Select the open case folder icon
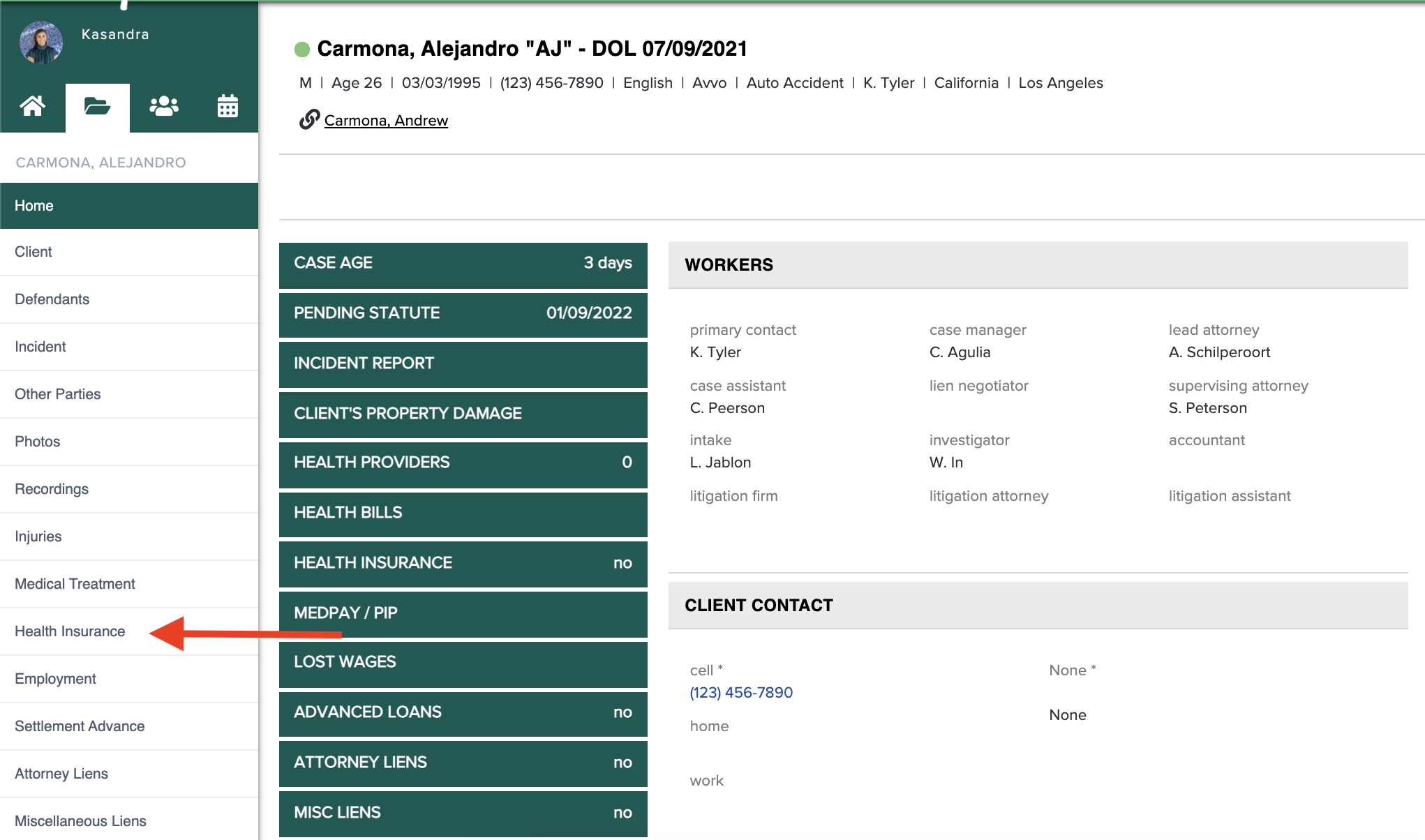 pyautogui.click(x=97, y=106)
